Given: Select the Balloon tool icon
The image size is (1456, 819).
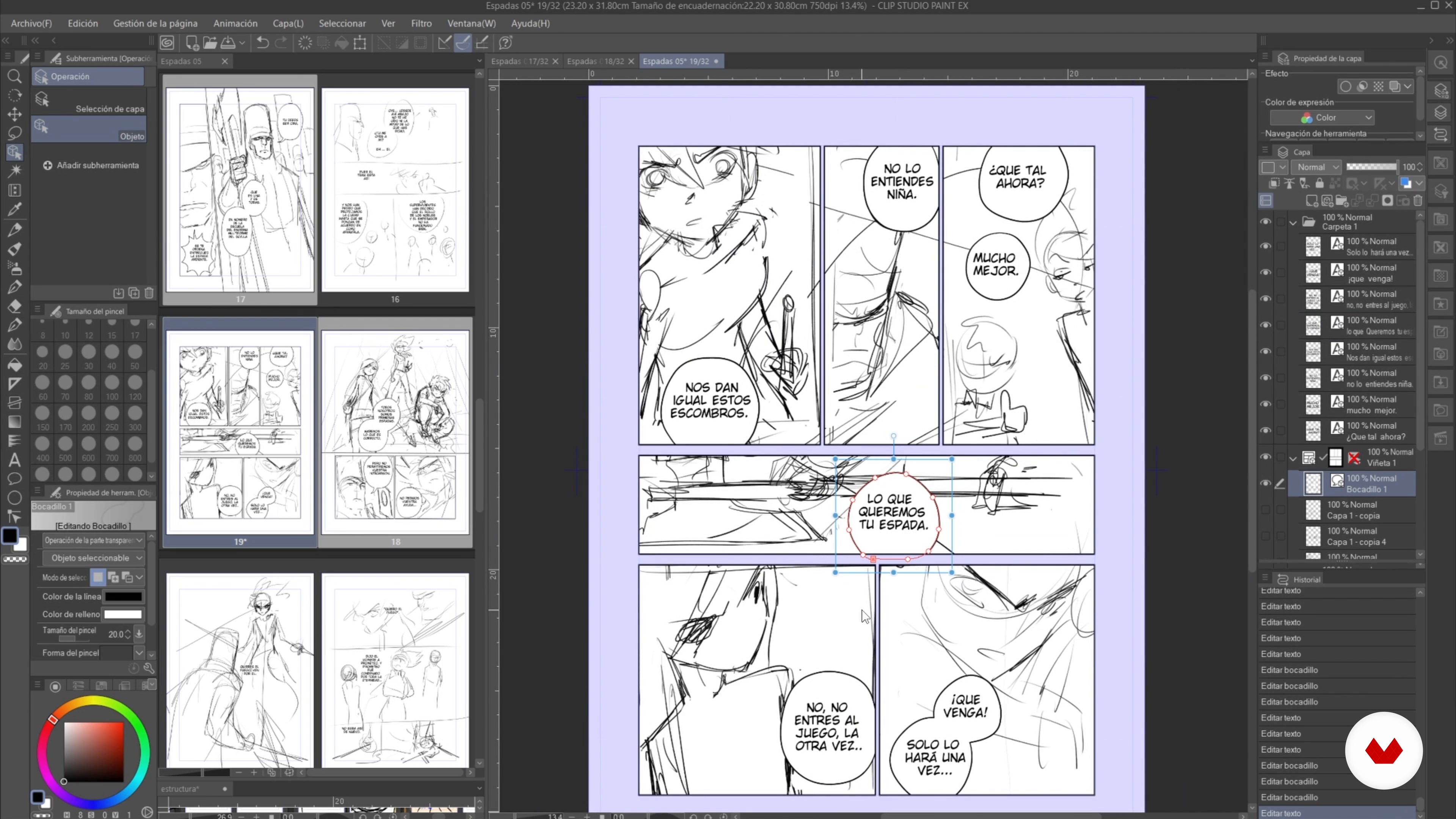Looking at the screenshot, I should 14,479.
